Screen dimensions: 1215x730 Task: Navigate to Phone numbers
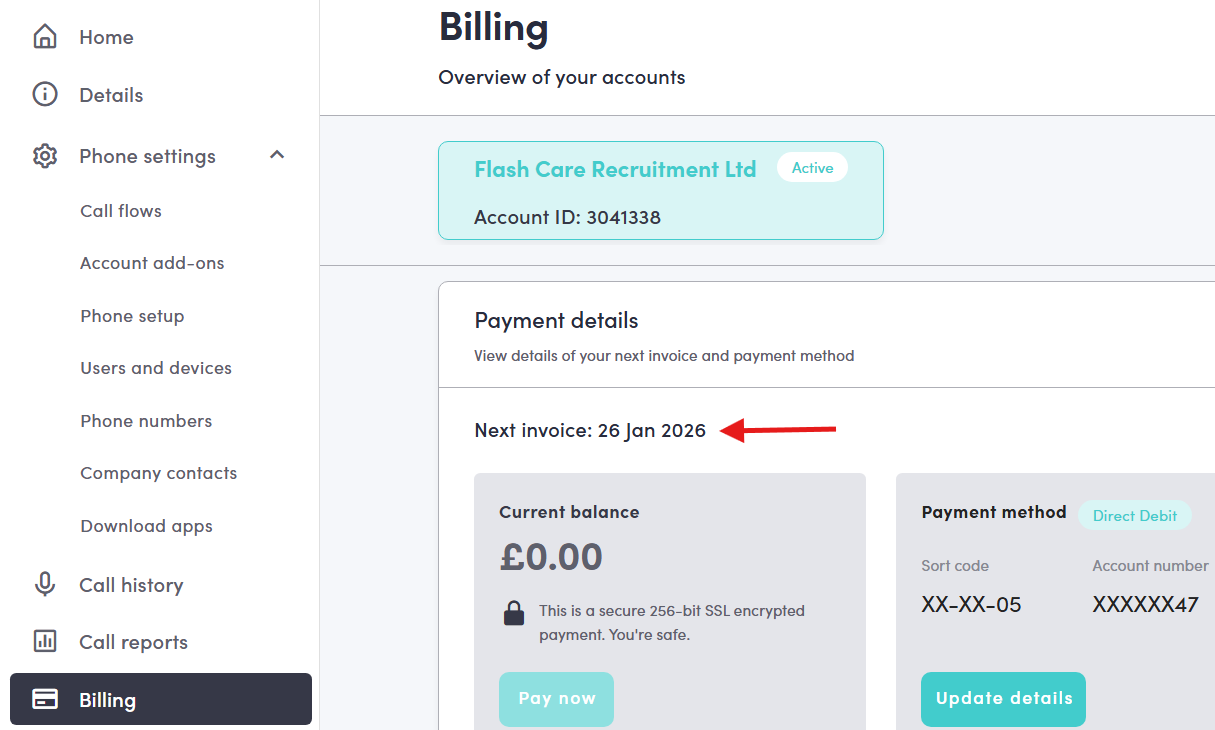point(146,421)
